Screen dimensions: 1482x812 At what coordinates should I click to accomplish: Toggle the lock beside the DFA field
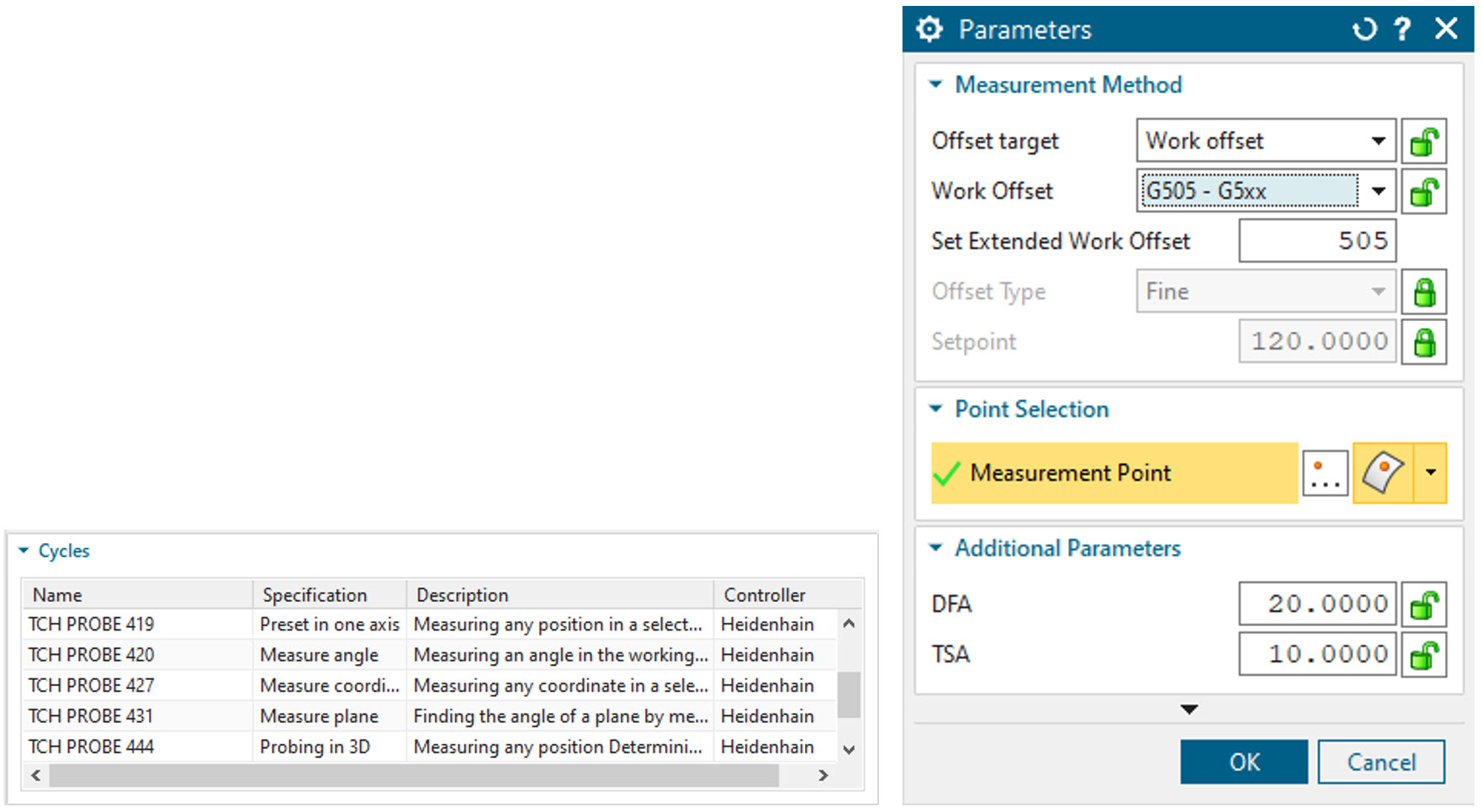click(1423, 604)
